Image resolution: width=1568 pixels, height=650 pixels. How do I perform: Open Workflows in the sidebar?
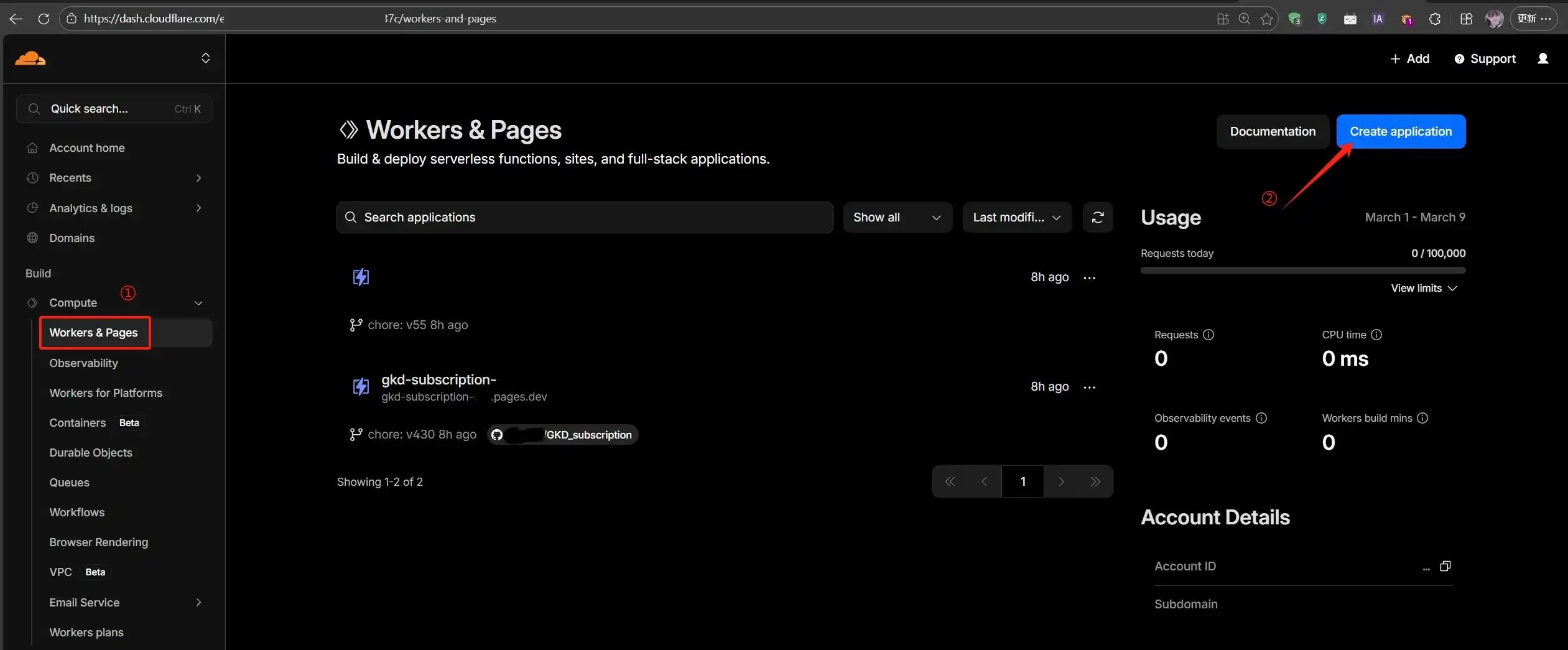pyautogui.click(x=77, y=512)
